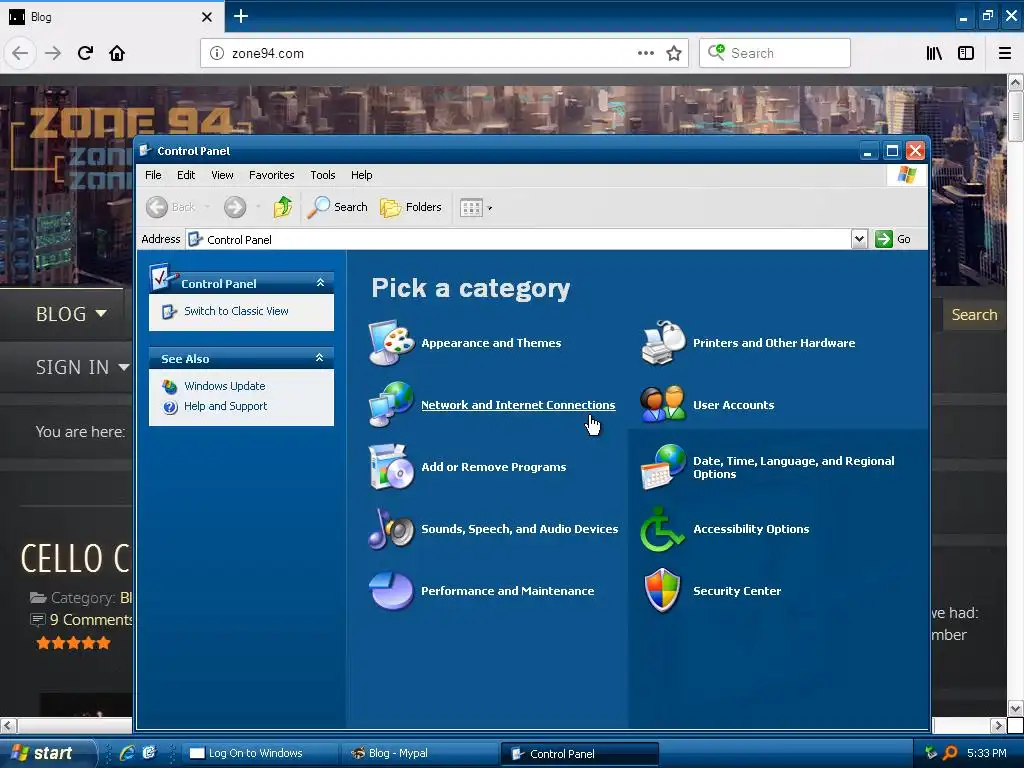The image size is (1024, 768).
Task: Open Accessibility Options wheelchair icon
Action: coord(663,529)
